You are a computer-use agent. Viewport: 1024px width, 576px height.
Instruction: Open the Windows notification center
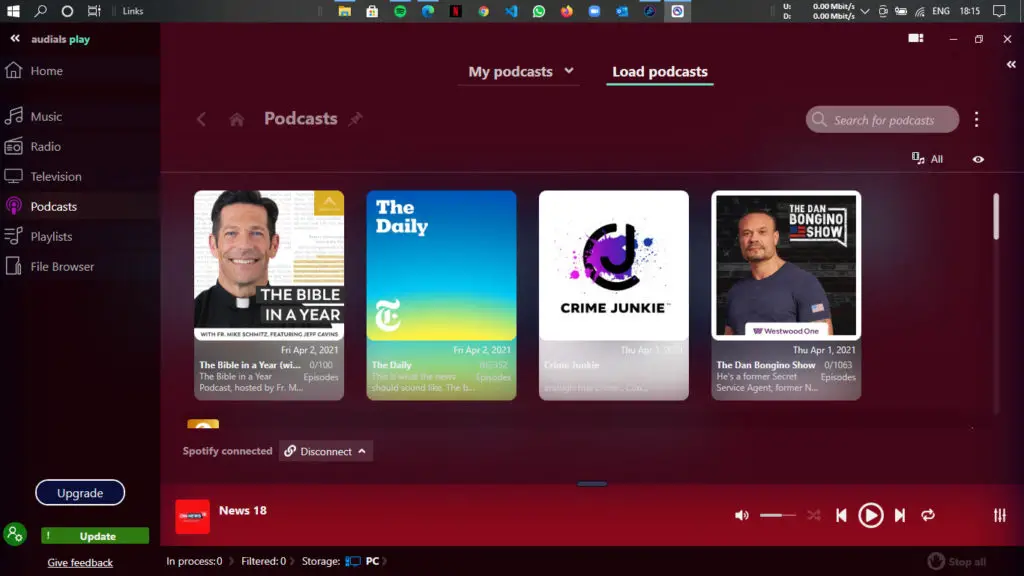tap(999, 11)
